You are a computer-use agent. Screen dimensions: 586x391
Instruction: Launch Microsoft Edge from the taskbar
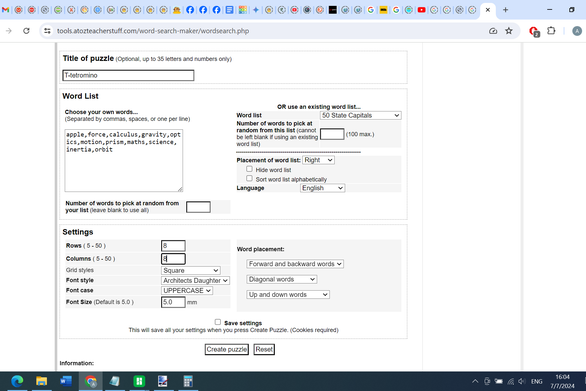(17, 381)
